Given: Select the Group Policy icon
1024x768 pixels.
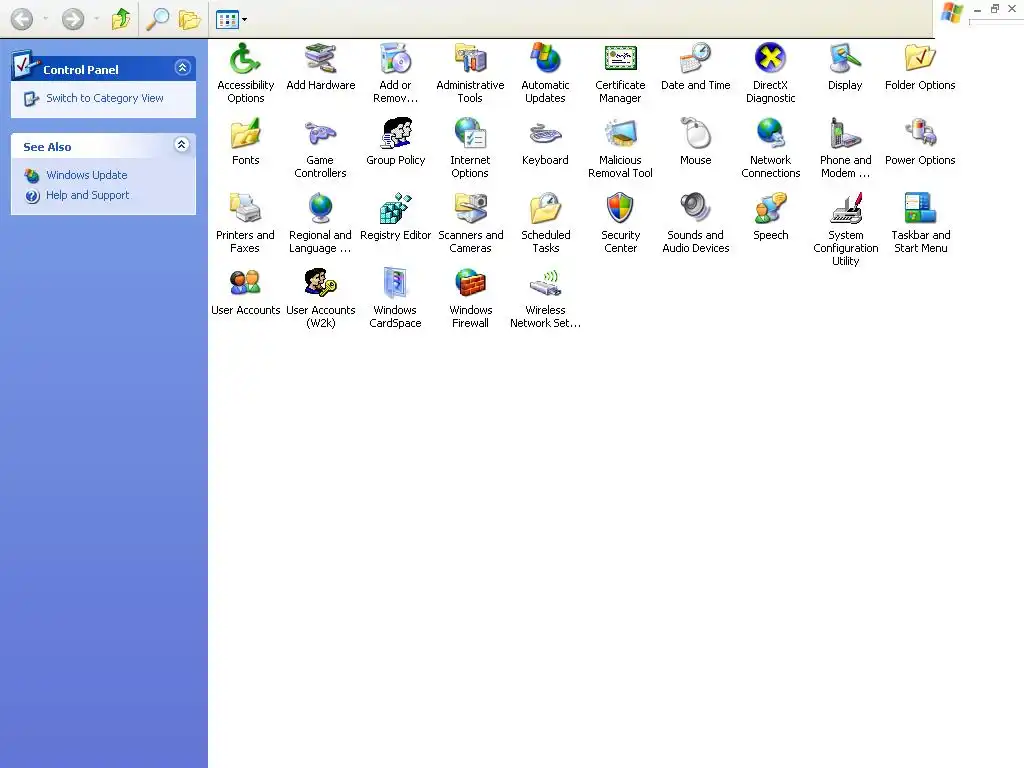Looking at the screenshot, I should [x=395, y=134].
